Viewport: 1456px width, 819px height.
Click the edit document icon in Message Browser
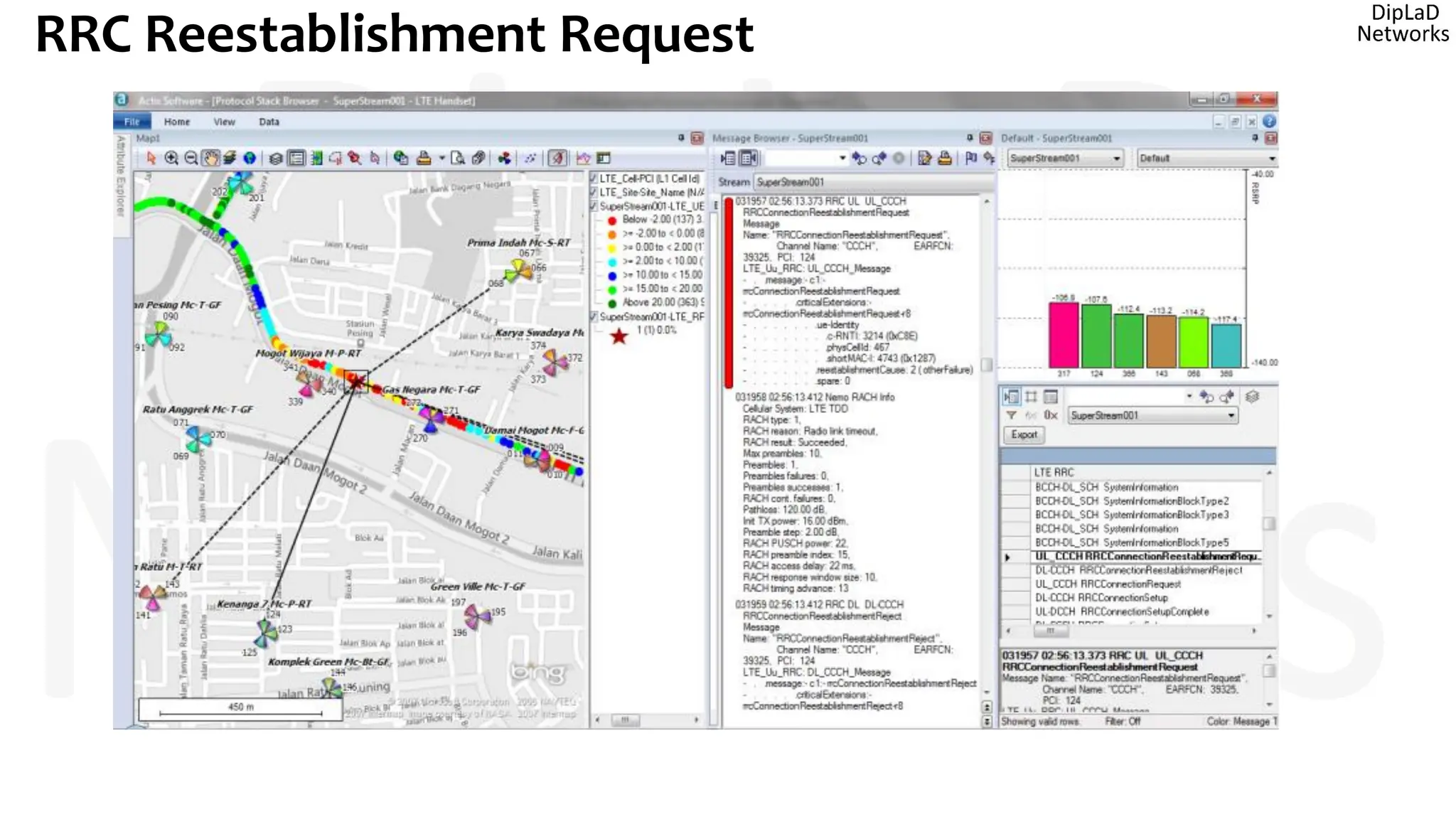click(x=924, y=158)
